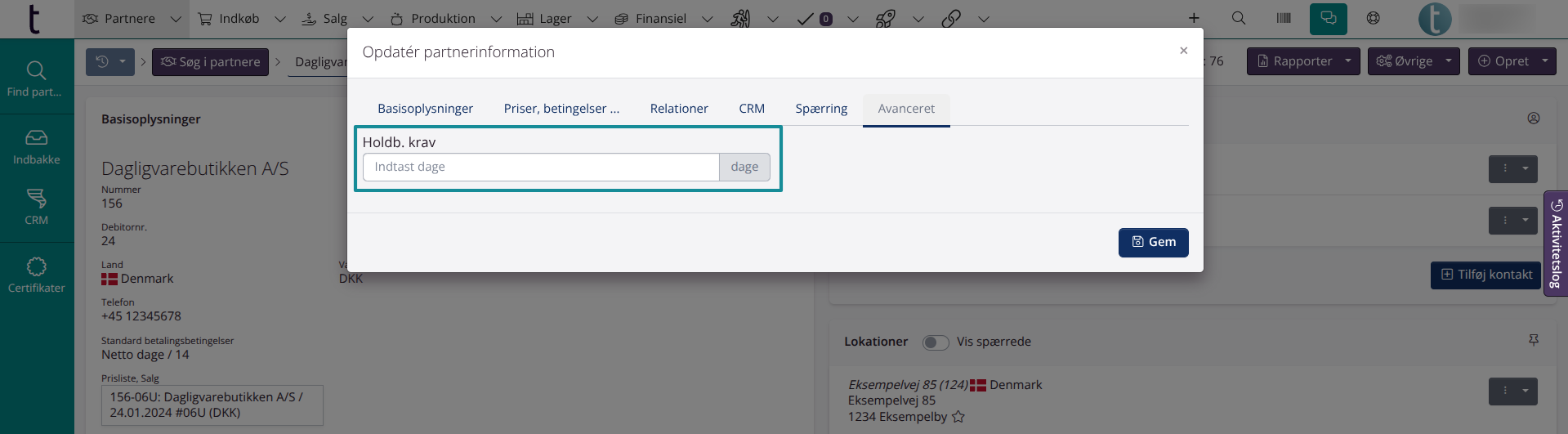Open the user avatar profile
This screenshot has width=1568, height=434.
tap(1435, 19)
